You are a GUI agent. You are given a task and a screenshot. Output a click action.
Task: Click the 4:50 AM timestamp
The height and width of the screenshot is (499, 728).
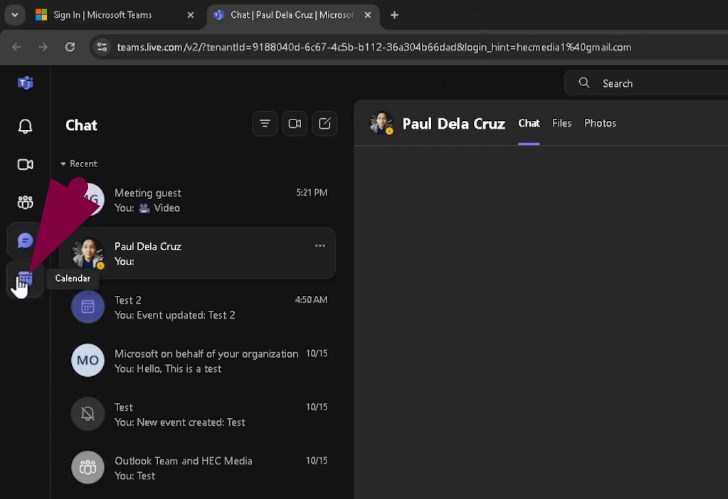coord(311,300)
